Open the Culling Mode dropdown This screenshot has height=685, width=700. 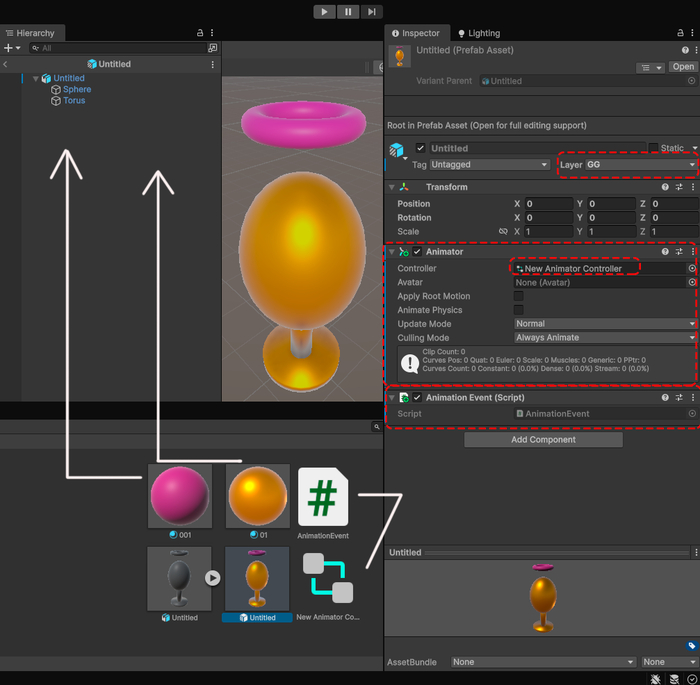pos(604,338)
